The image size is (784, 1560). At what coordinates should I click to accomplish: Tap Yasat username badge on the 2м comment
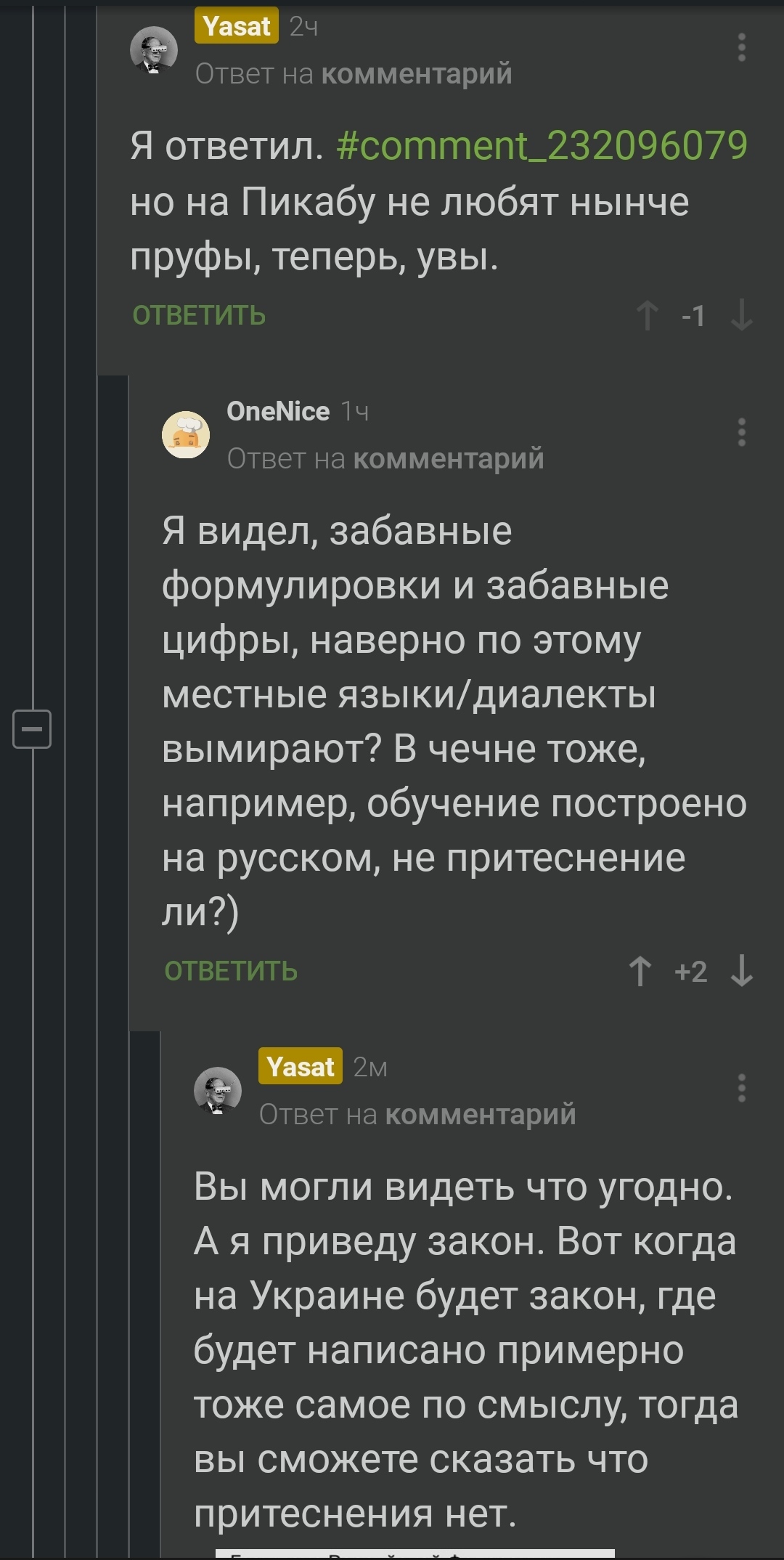pos(300,1067)
